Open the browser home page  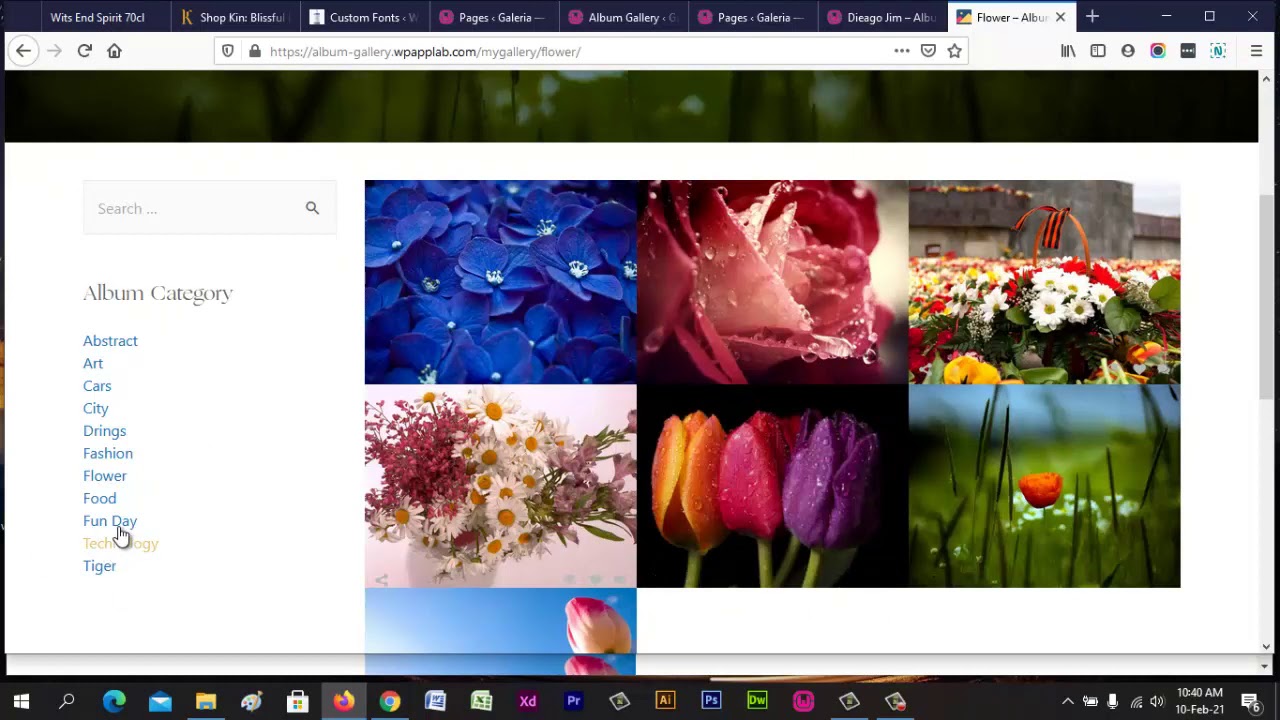tap(114, 51)
